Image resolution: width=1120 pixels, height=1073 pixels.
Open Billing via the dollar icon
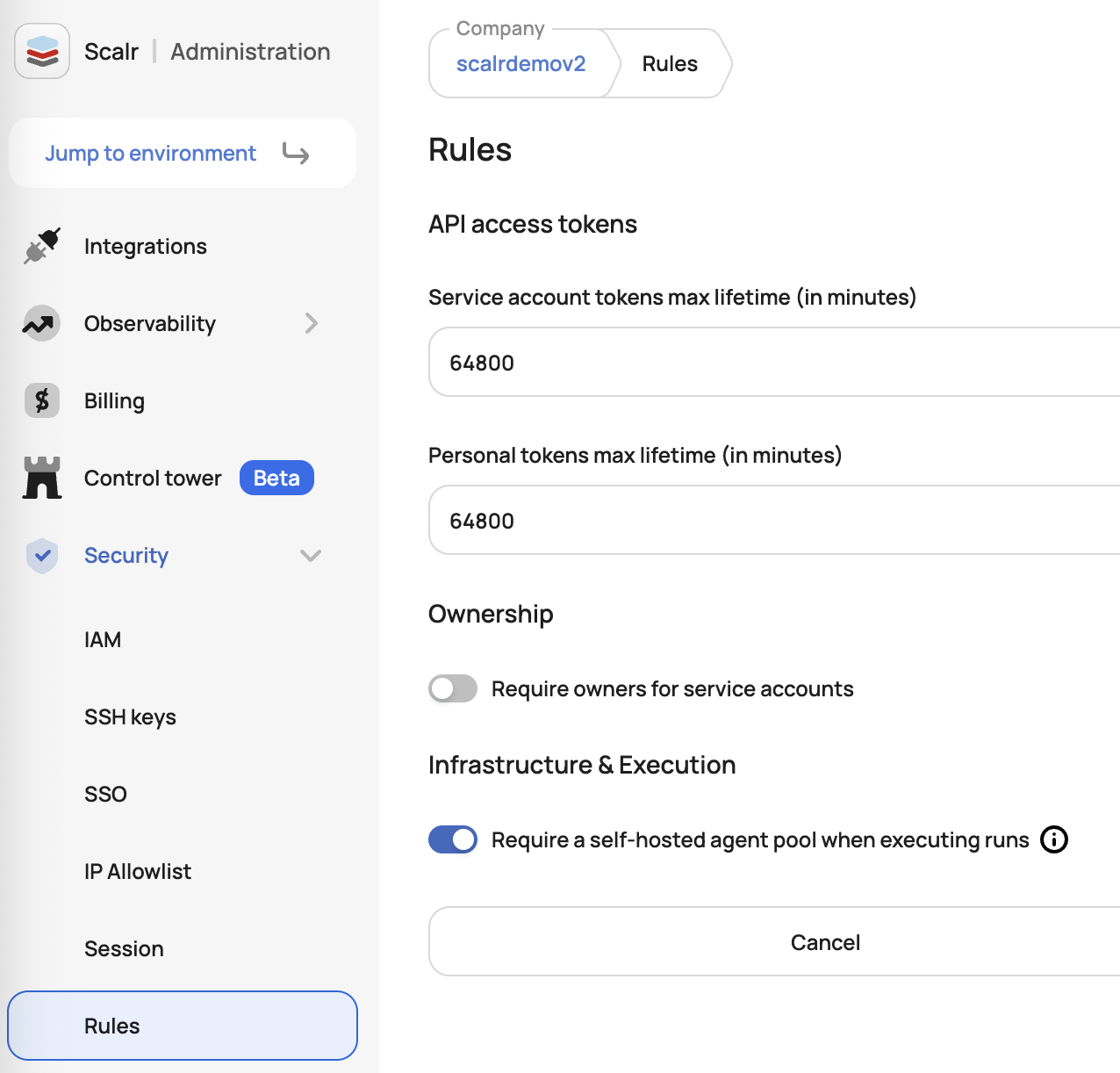pyautogui.click(x=42, y=400)
